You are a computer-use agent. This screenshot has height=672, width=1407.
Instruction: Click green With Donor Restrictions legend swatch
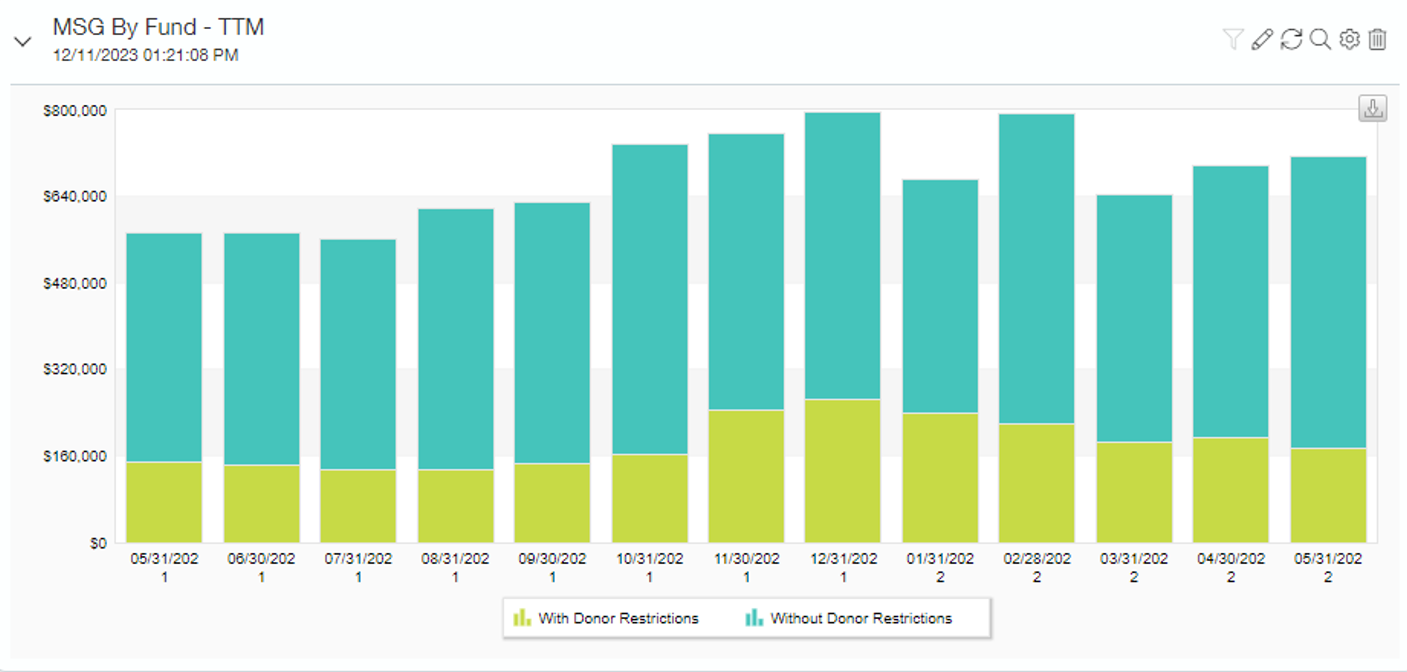click(x=522, y=618)
